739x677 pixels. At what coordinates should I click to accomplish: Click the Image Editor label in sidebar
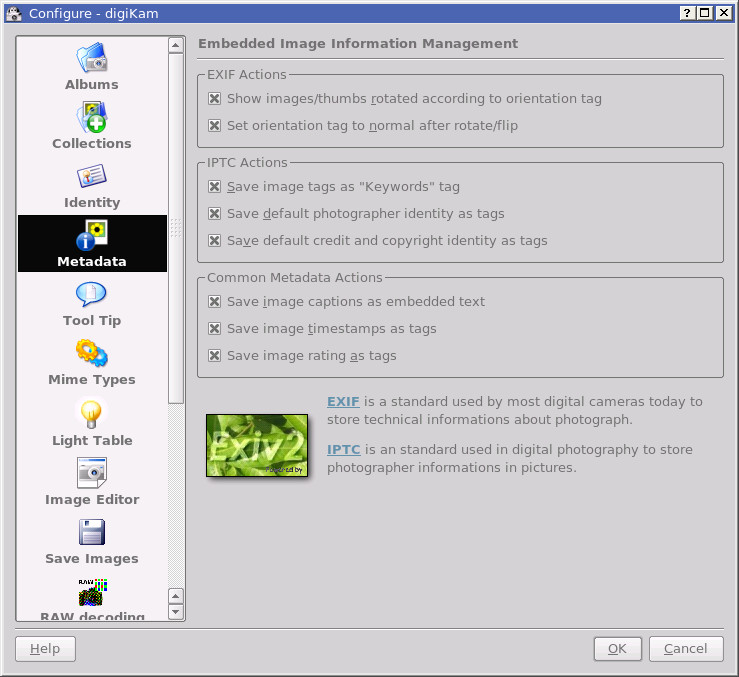click(92, 500)
